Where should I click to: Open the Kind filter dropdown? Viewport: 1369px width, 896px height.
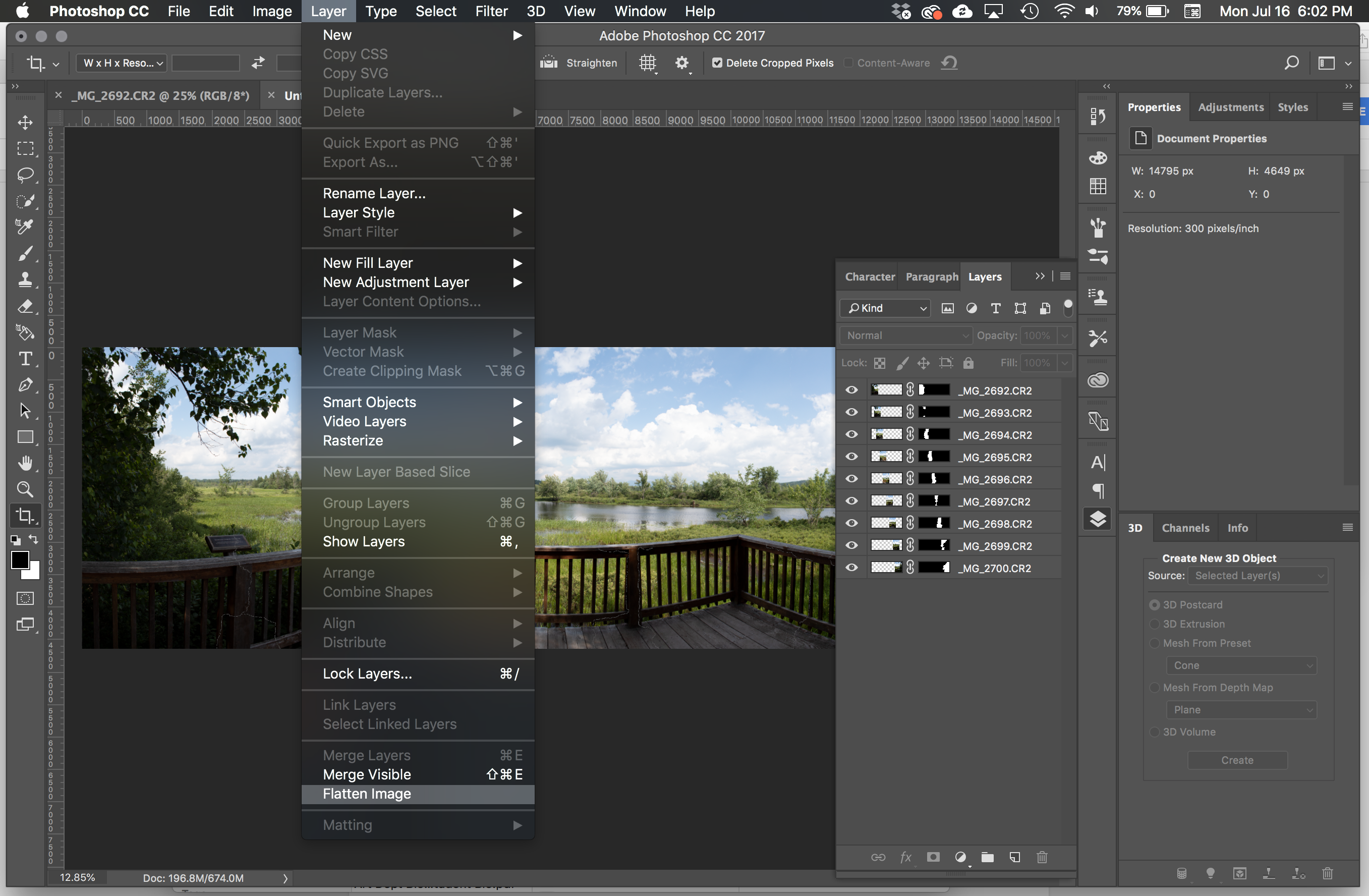(886, 308)
